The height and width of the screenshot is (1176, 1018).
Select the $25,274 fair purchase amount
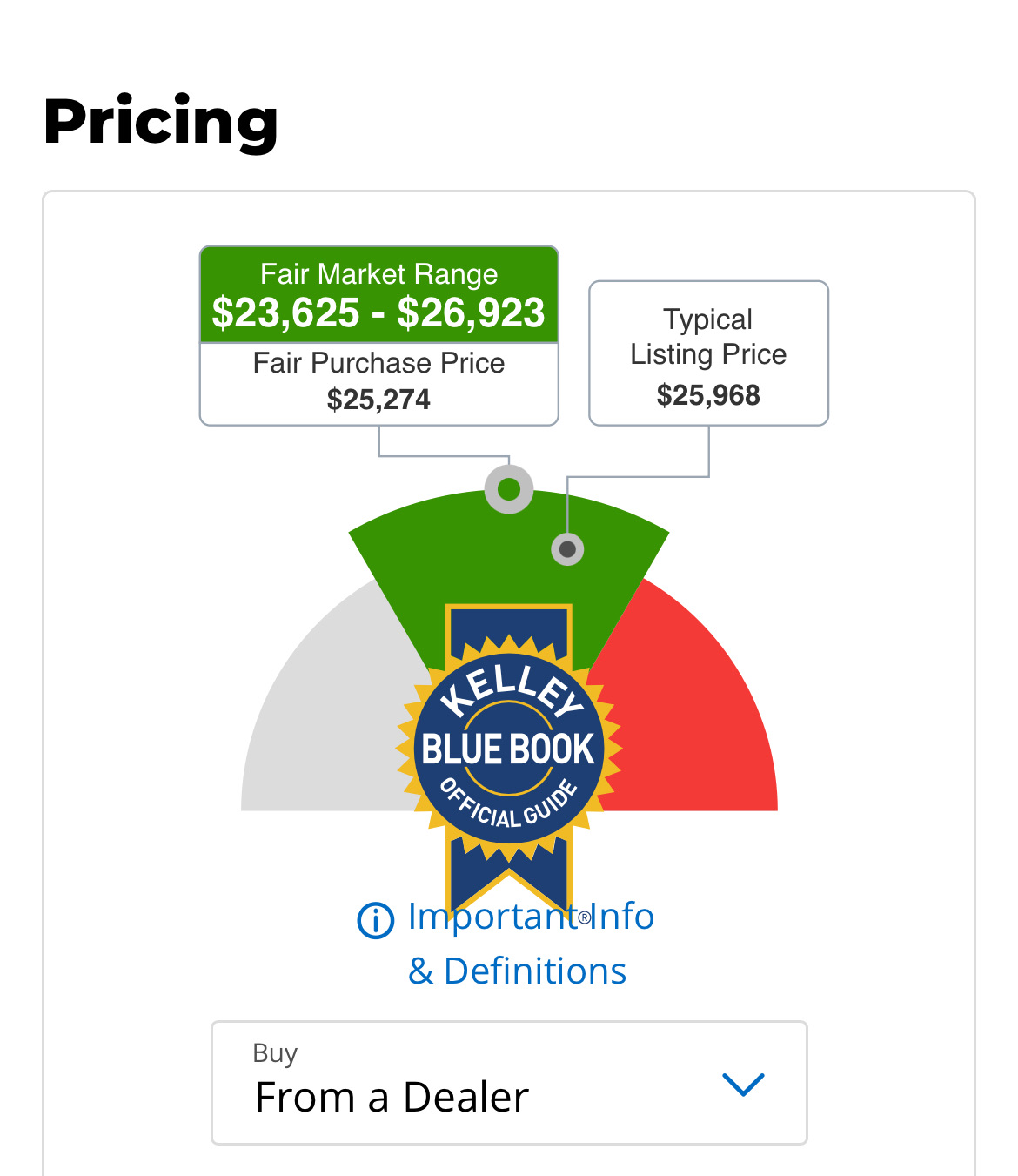click(378, 400)
